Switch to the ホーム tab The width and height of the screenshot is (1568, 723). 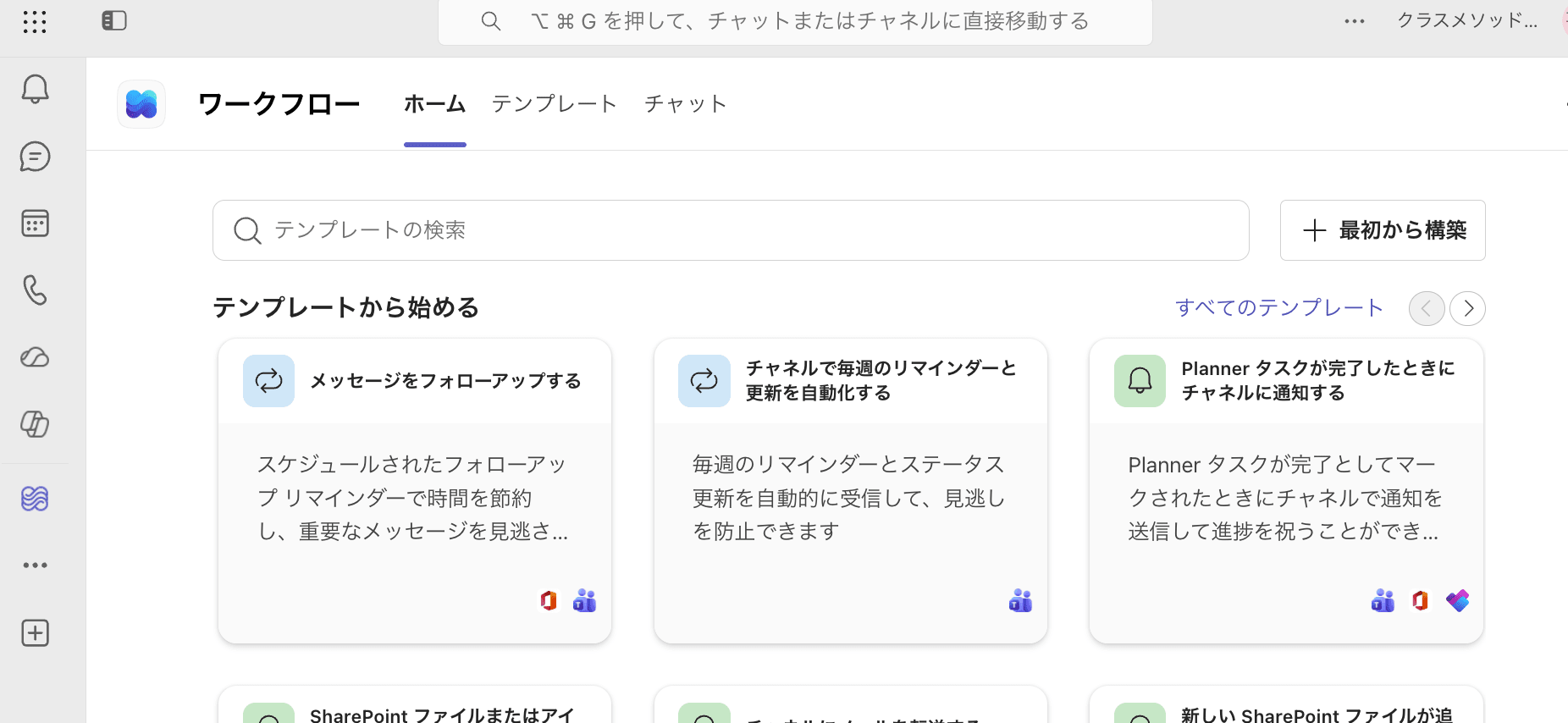tap(435, 104)
